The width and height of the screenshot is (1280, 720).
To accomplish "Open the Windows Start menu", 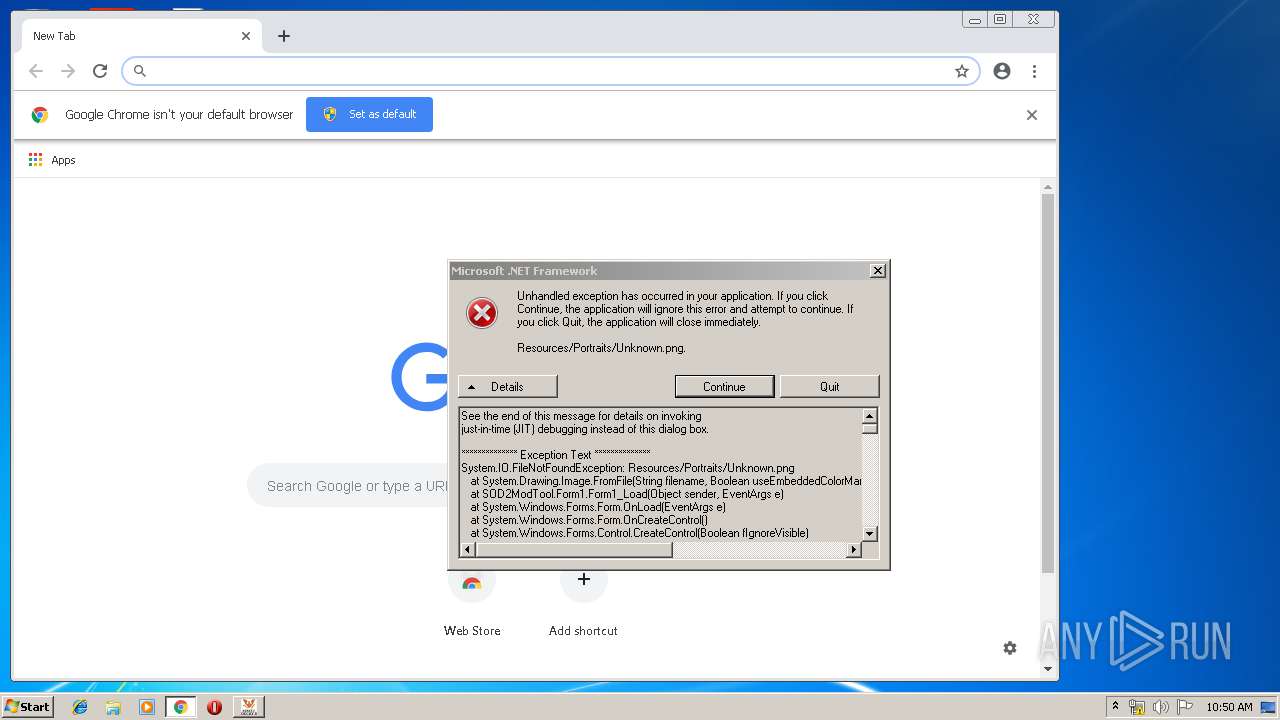I will pos(27,706).
